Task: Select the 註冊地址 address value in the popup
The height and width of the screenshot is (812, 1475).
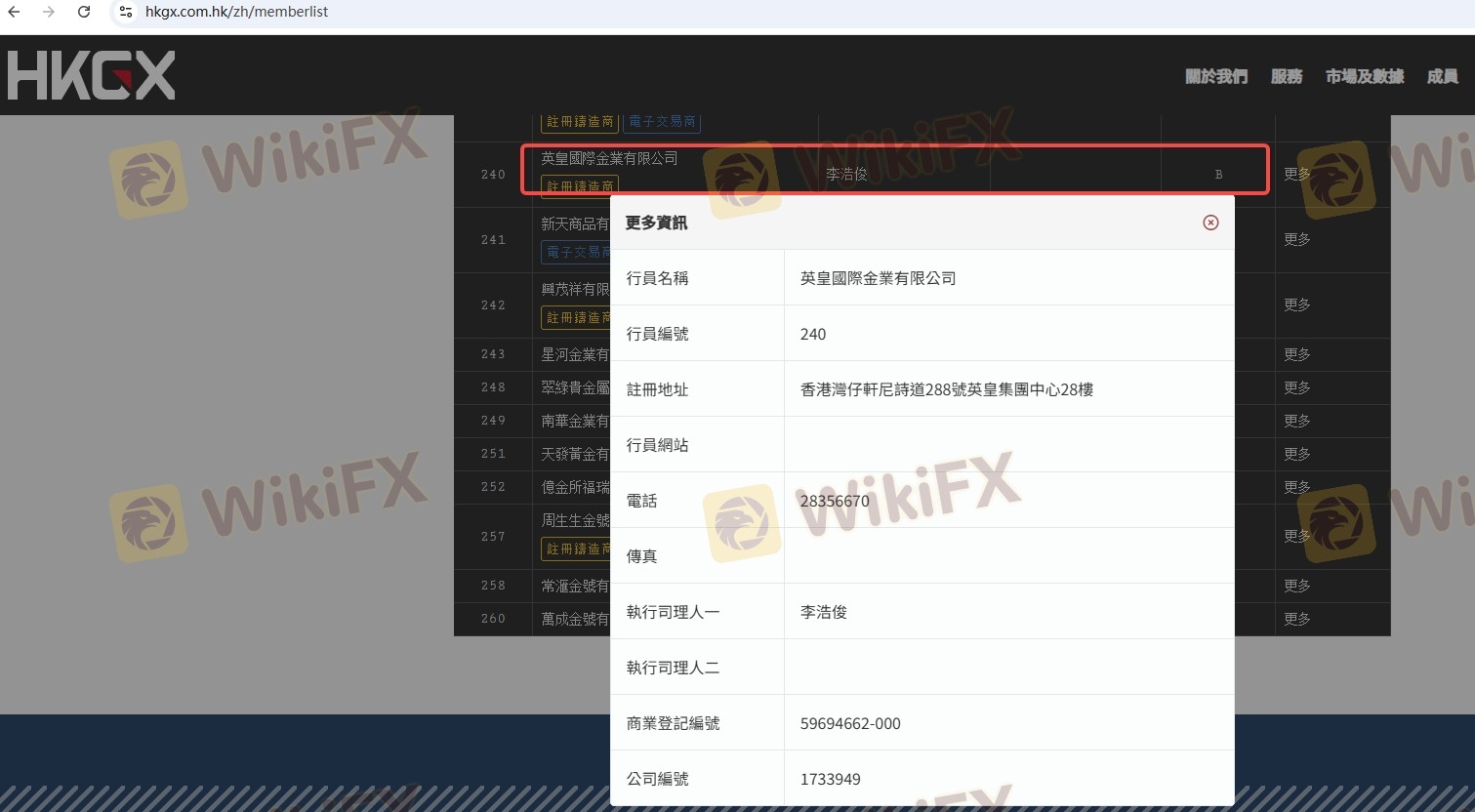Action: tap(946, 389)
